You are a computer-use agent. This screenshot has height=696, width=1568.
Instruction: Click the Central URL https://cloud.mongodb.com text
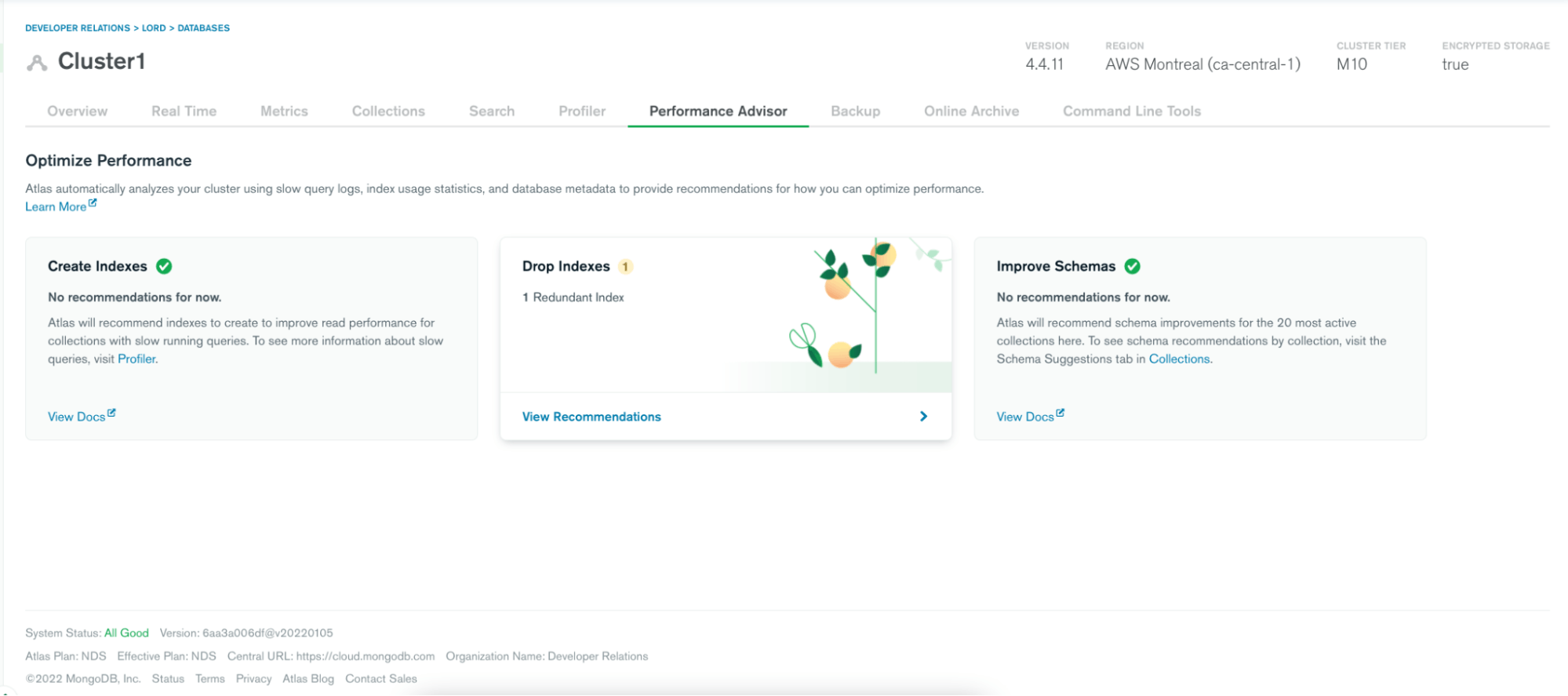pos(331,657)
